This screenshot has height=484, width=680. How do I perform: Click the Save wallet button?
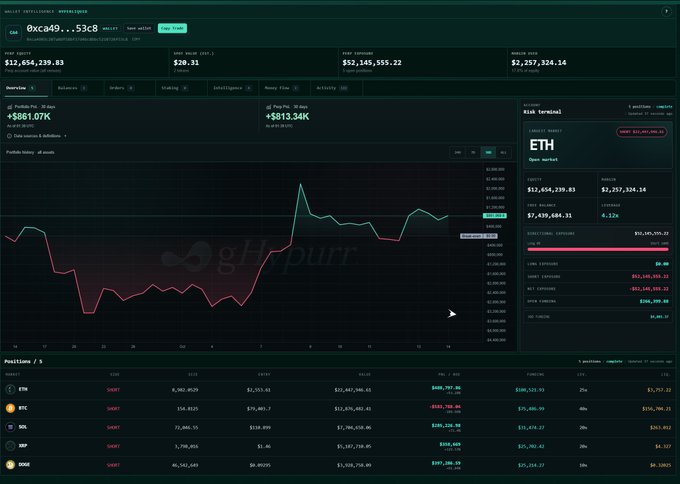coord(139,28)
